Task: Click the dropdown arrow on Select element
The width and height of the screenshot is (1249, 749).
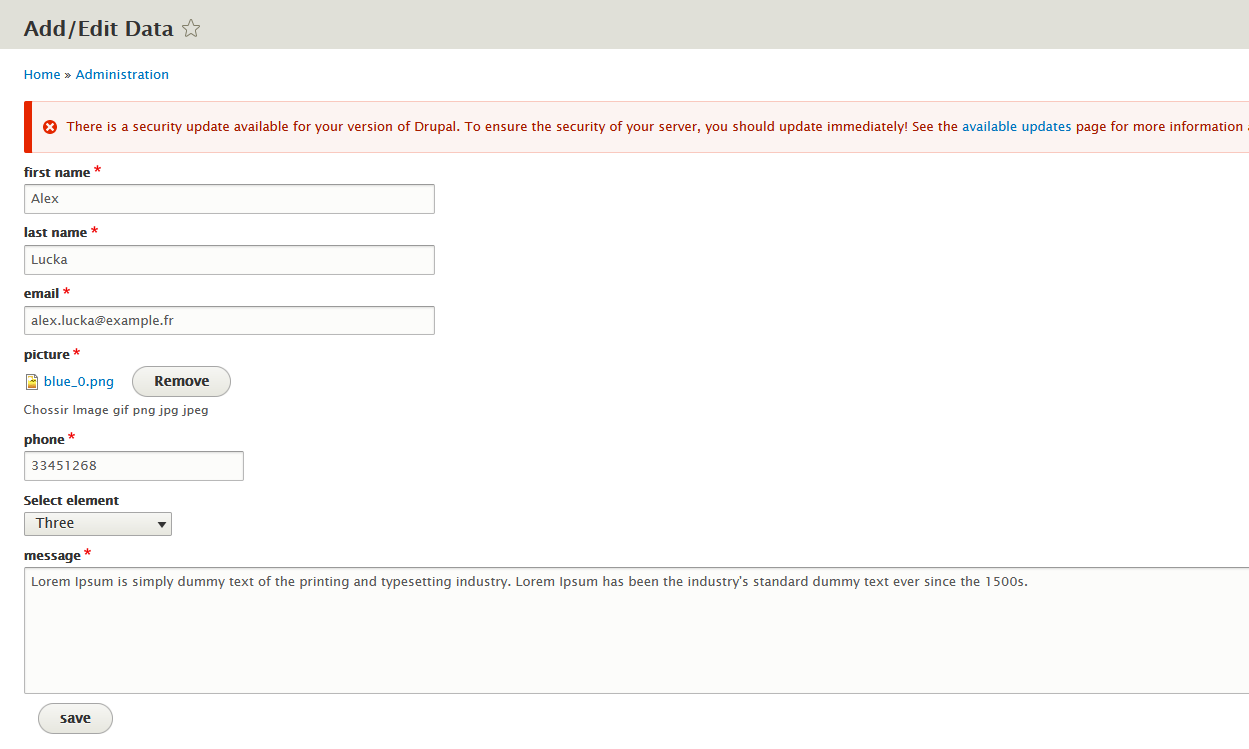Action: (x=160, y=523)
